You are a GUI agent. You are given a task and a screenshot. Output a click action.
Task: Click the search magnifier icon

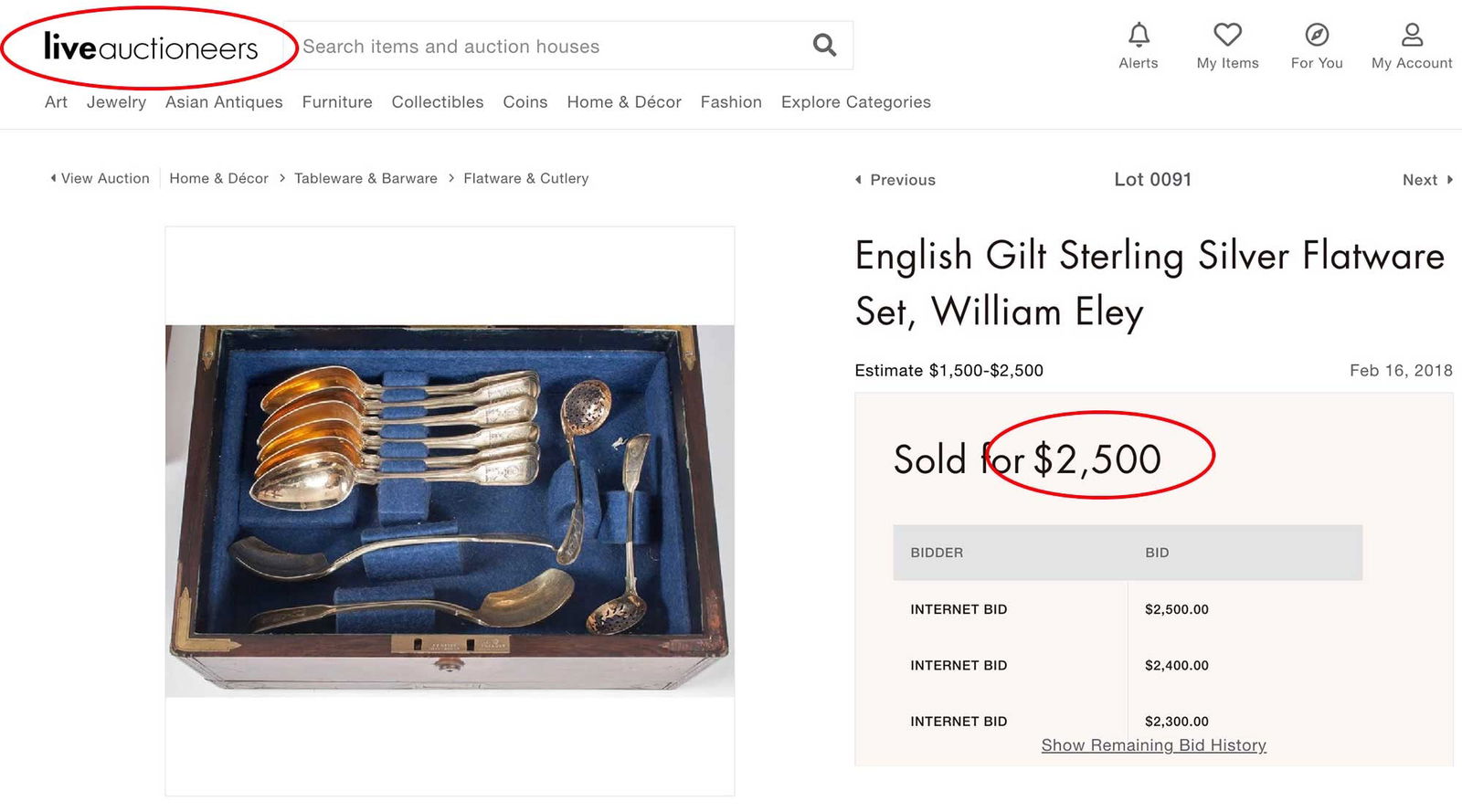pos(823,45)
